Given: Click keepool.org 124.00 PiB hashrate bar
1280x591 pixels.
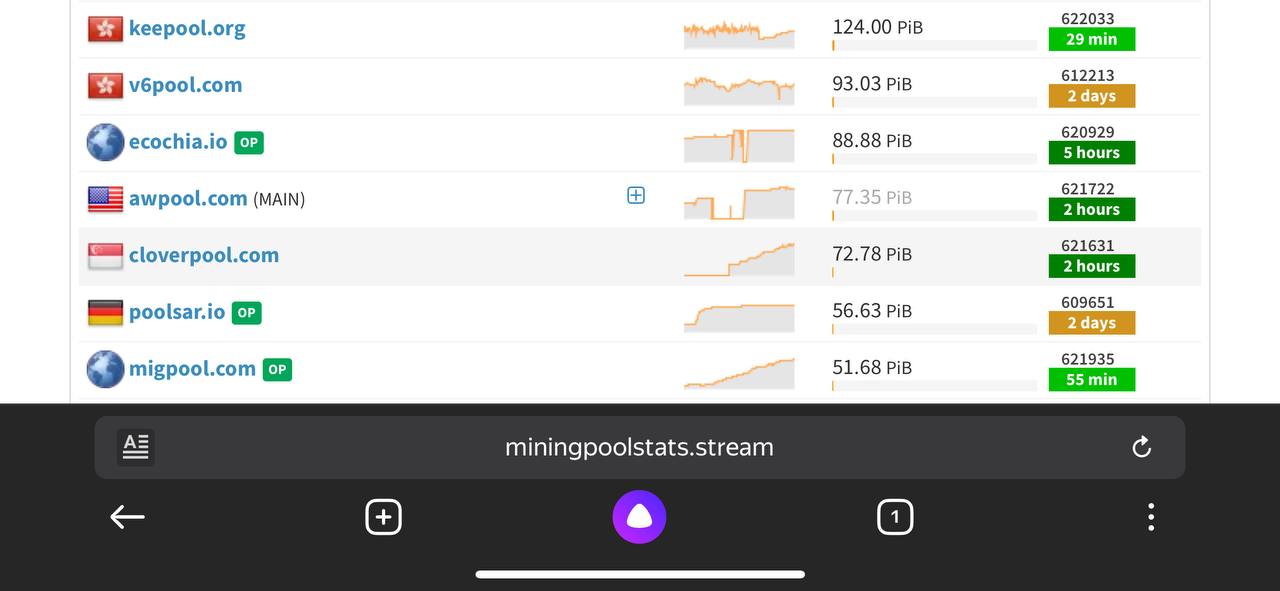Looking at the screenshot, I should coord(933,44).
